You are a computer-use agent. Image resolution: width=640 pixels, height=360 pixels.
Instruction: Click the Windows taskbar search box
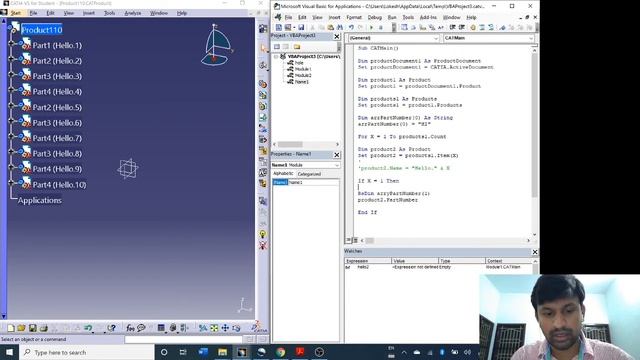(87, 352)
